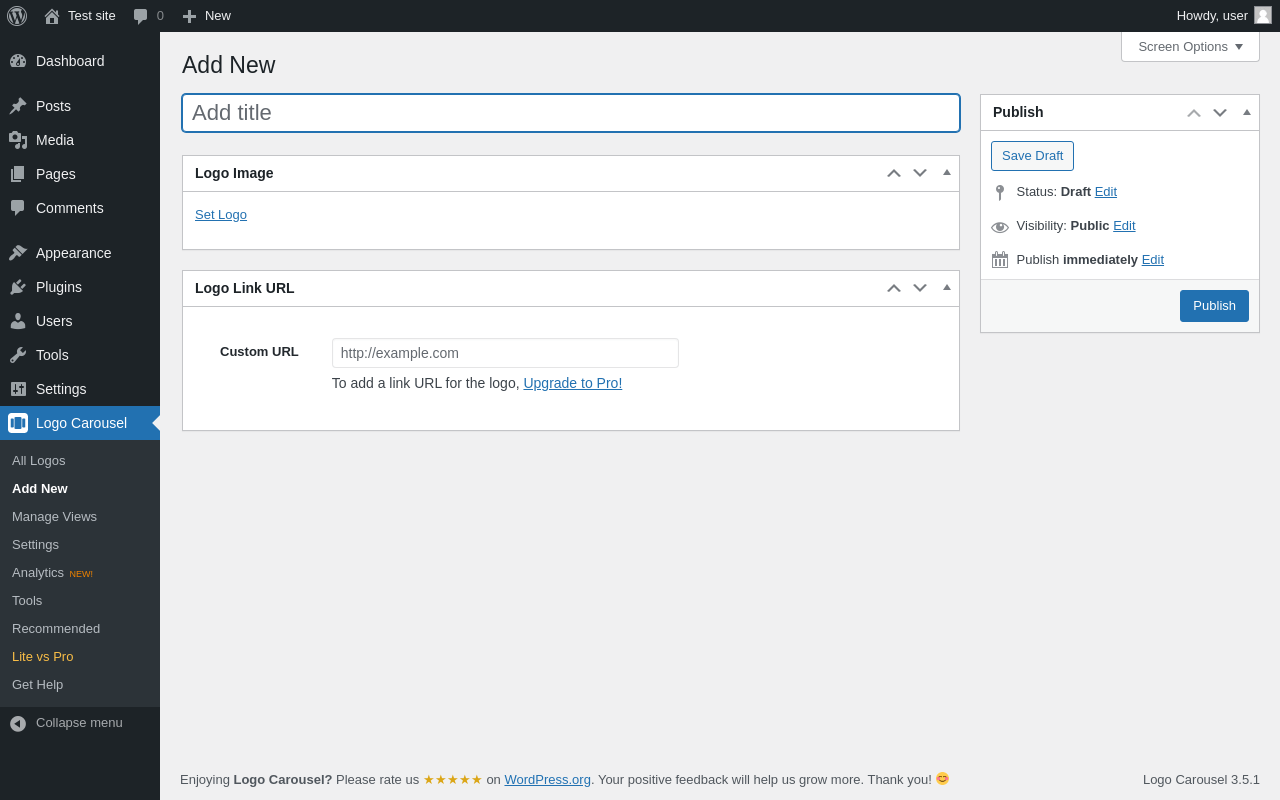Open Pages menu

pyautogui.click(x=80, y=174)
